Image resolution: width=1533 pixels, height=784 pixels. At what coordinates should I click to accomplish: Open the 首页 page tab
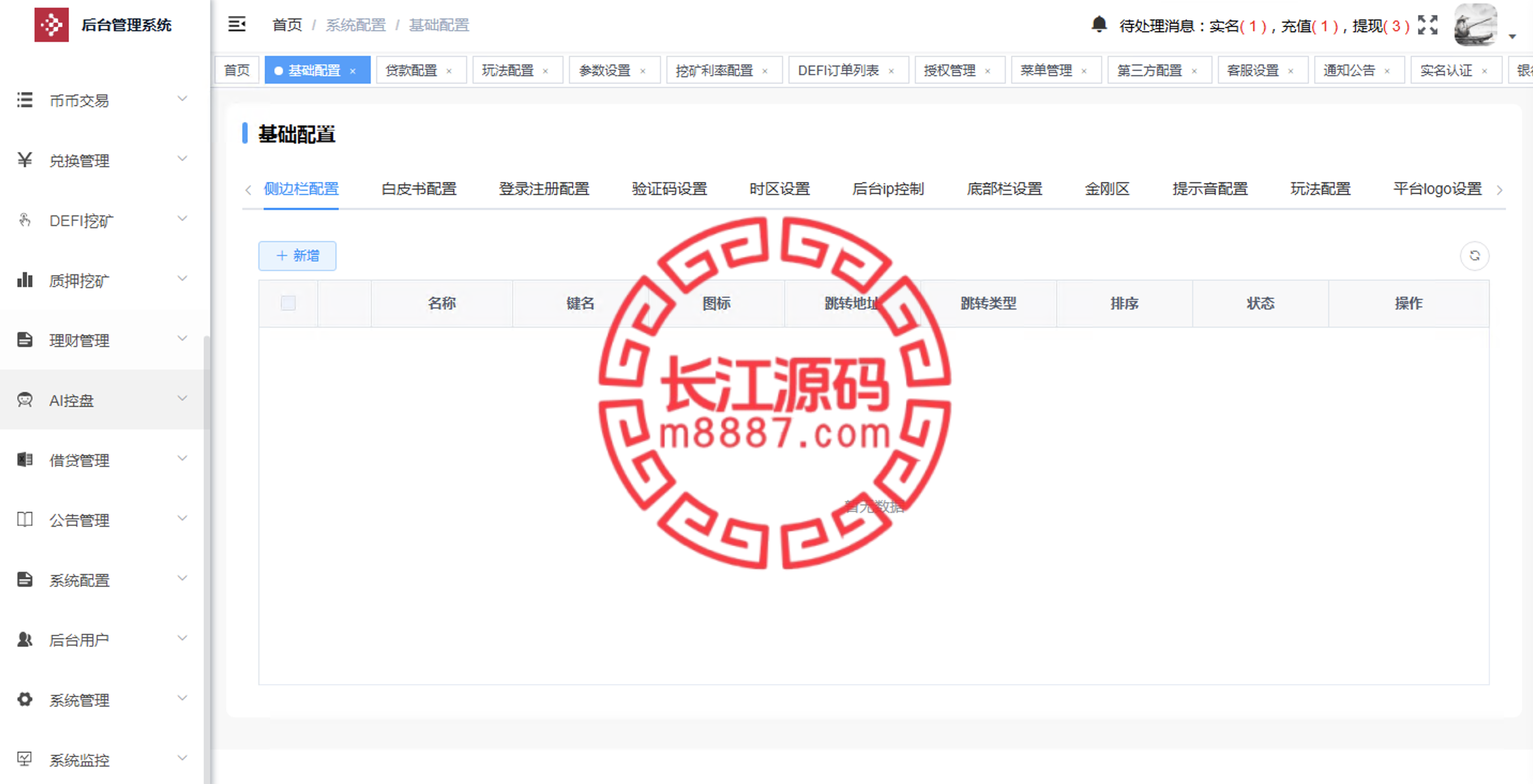[236, 71]
